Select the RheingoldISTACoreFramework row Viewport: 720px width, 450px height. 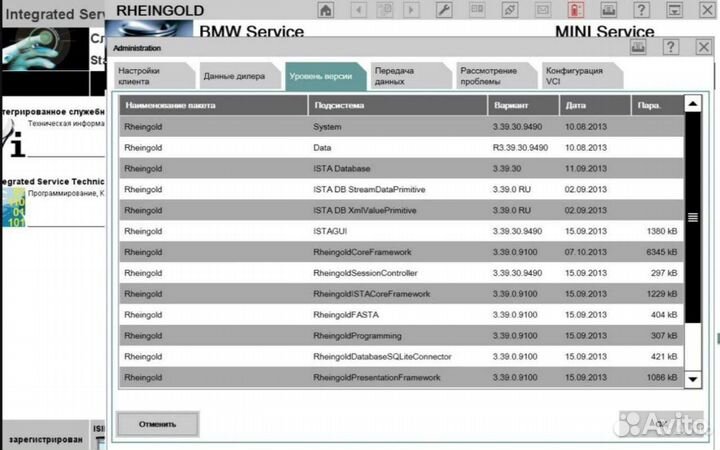point(401,294)
